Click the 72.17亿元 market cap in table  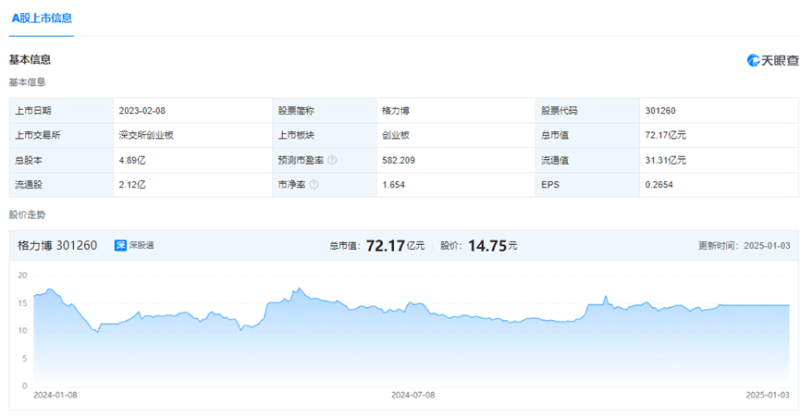click(666, 135)
